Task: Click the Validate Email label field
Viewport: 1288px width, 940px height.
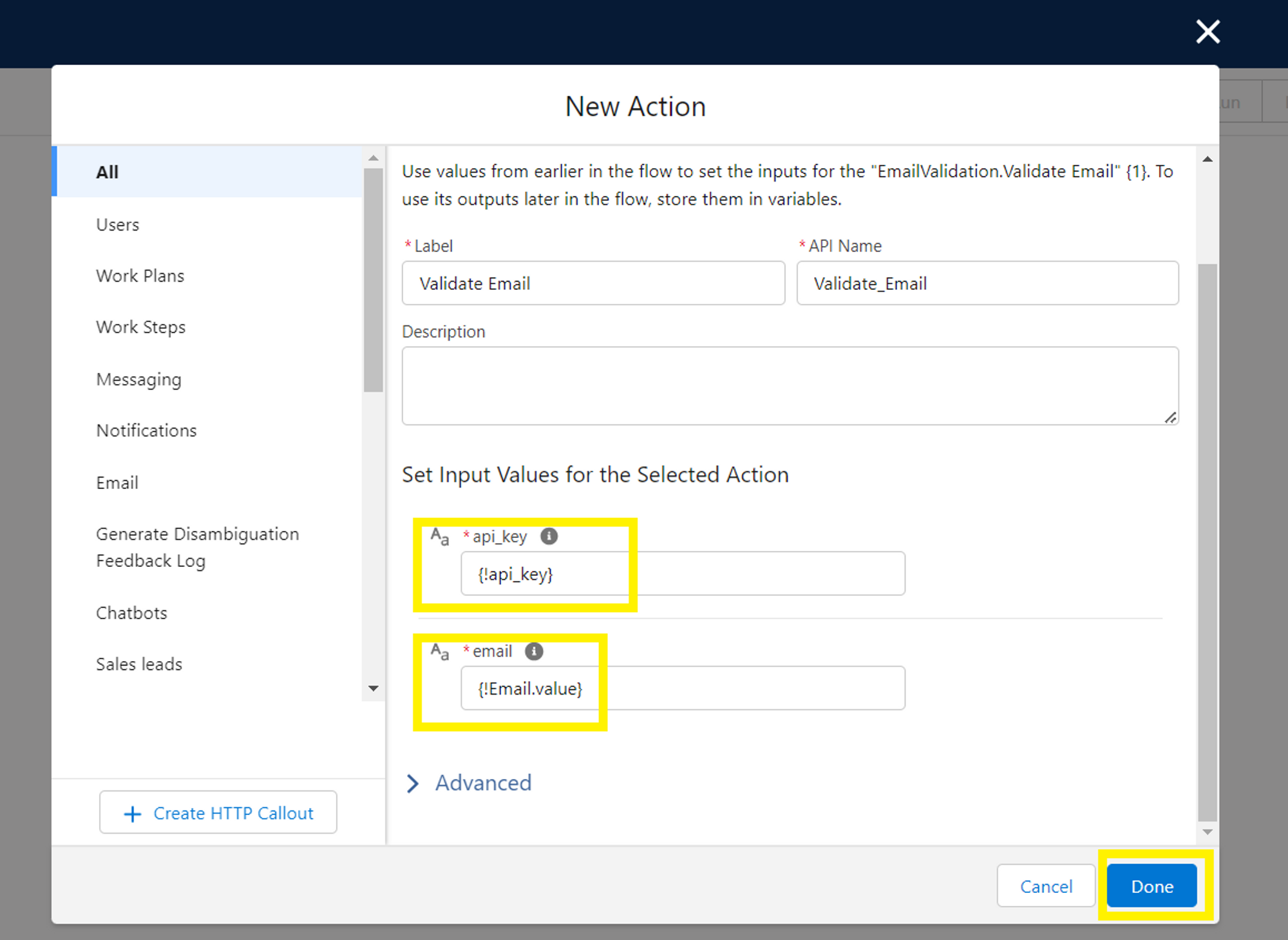Action: tap(593, 283)
